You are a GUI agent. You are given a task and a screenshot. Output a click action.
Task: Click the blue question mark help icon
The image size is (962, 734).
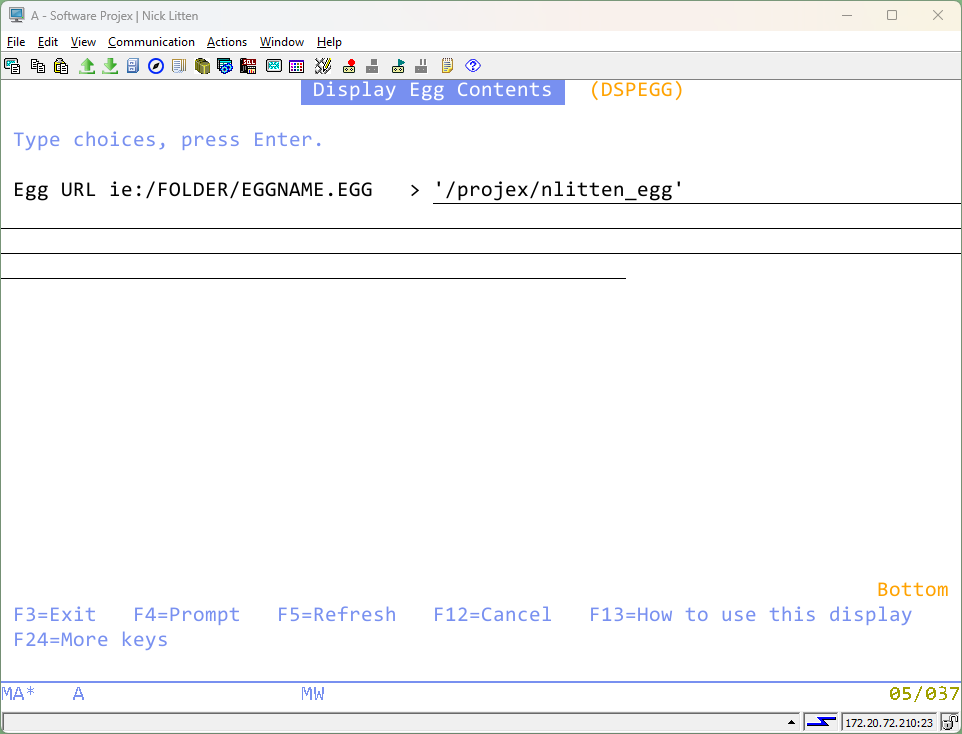(473, 66)
